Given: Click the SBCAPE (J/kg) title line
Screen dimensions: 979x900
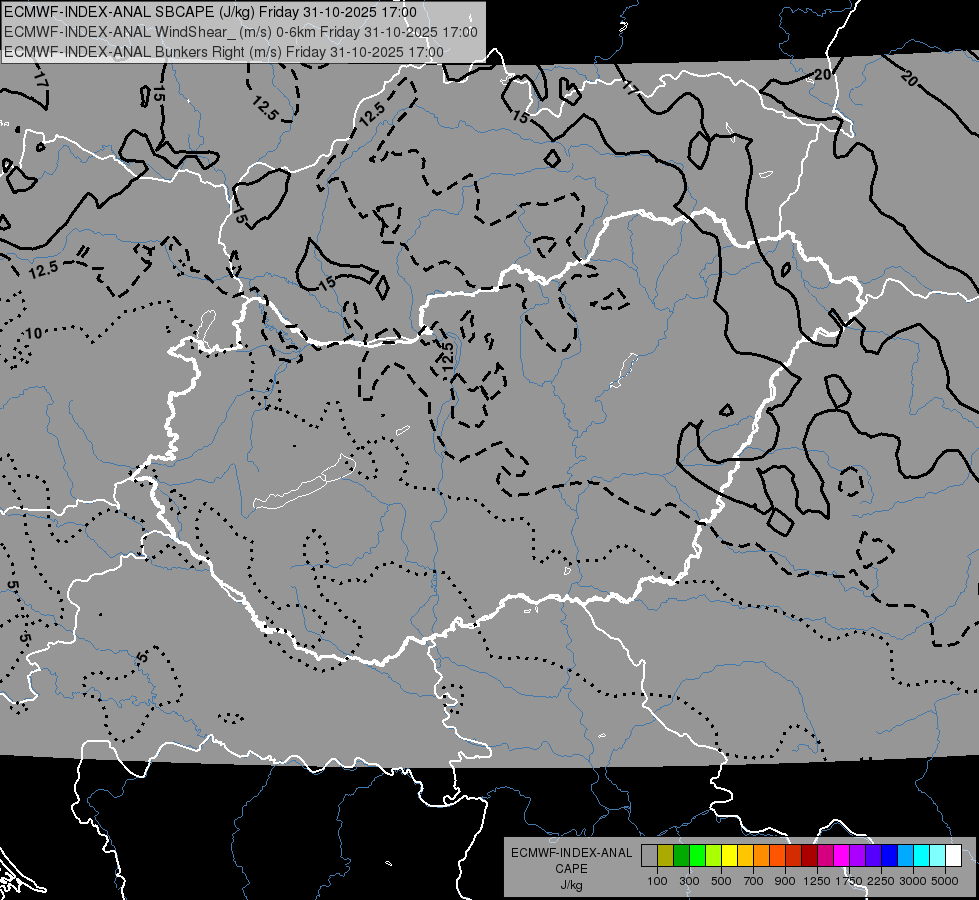Looking at the screenshot, I should (210, 12).
